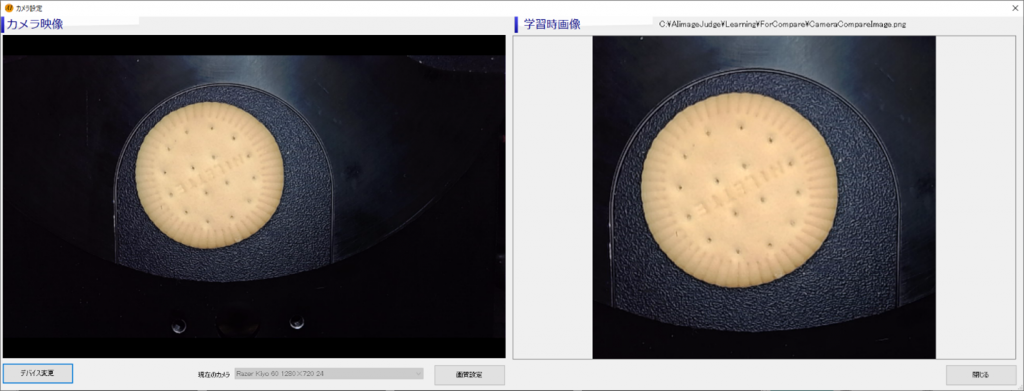Click the biscuit in the live camera feed
The height and width of the screenshot is (391, 1024).
(209, 175)
